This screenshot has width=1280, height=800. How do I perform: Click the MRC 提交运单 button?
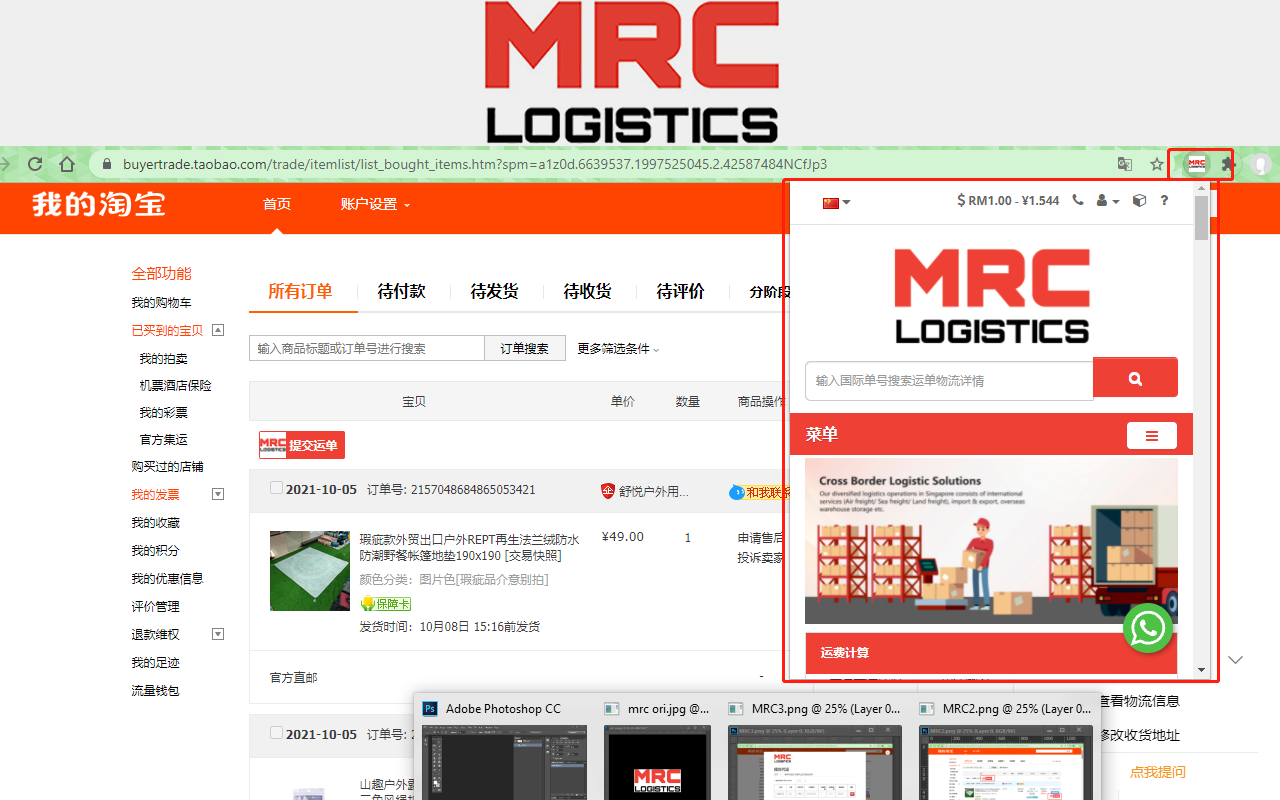pyautogui.click(x=302, y=445)
